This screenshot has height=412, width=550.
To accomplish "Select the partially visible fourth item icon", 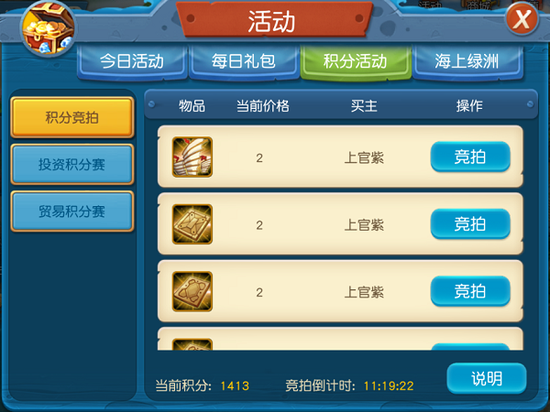I will click(x=192, y=344).
